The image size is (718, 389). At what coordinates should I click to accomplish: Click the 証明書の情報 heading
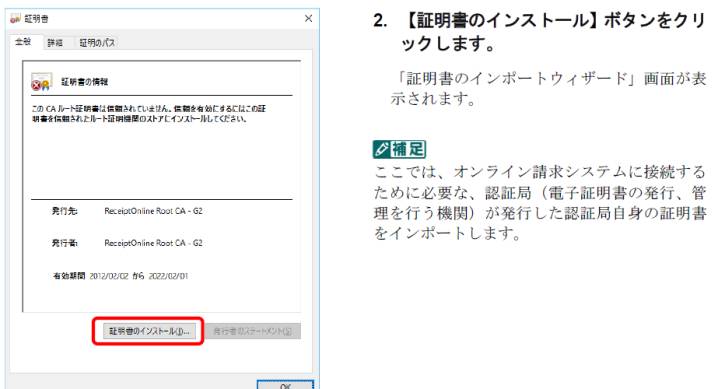(x=85, y=82)
